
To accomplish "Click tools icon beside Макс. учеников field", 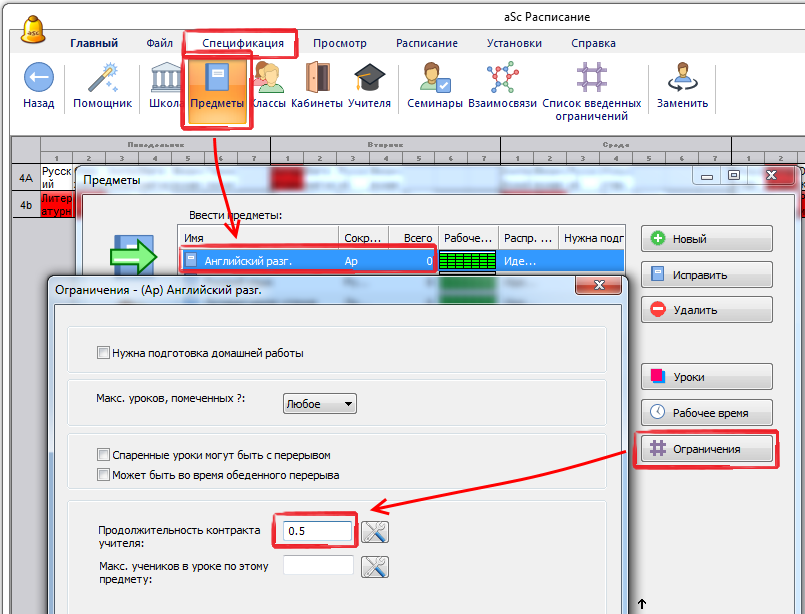I will click(375, 566).
